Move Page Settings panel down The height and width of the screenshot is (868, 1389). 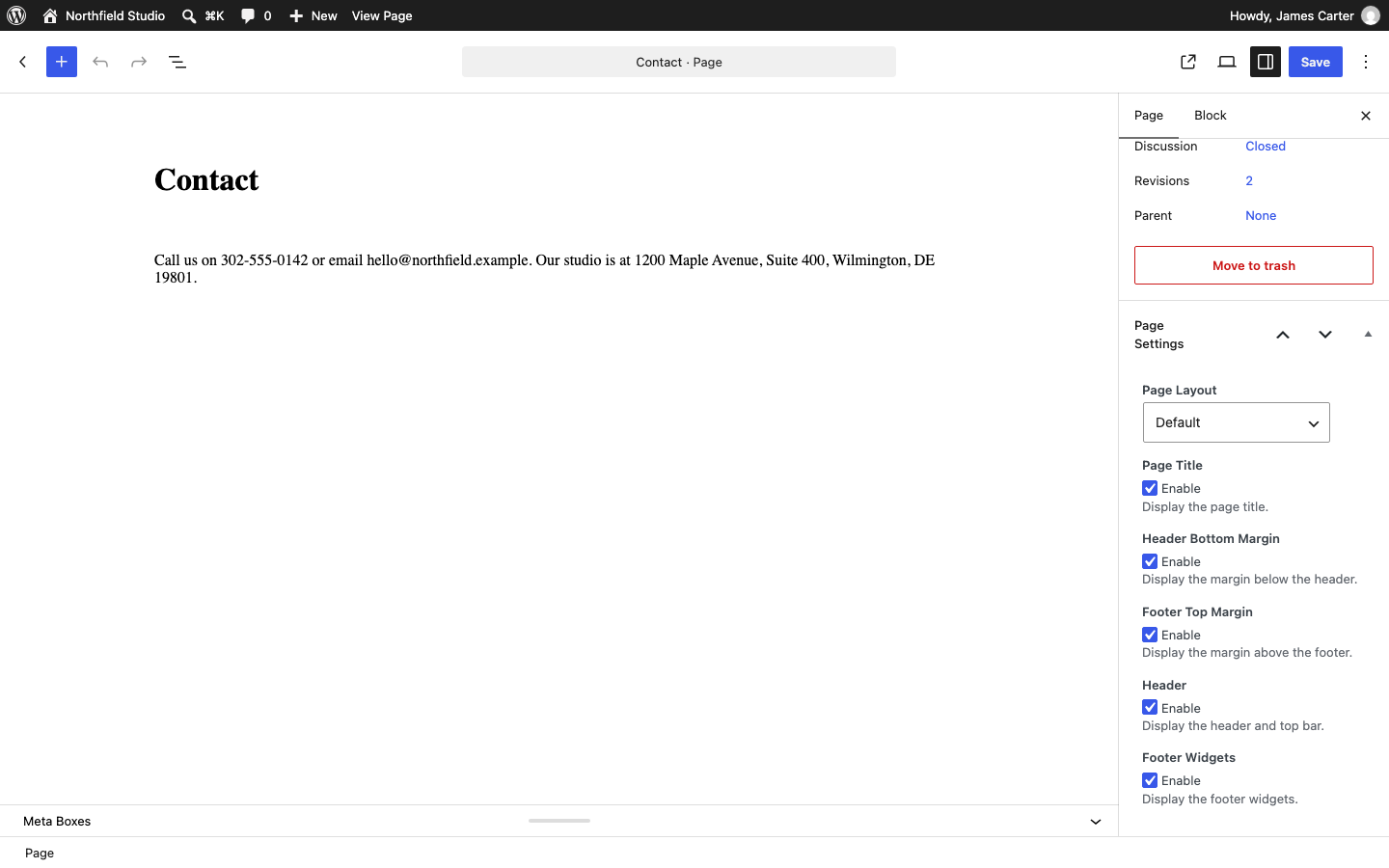(x=1325, y=335)
